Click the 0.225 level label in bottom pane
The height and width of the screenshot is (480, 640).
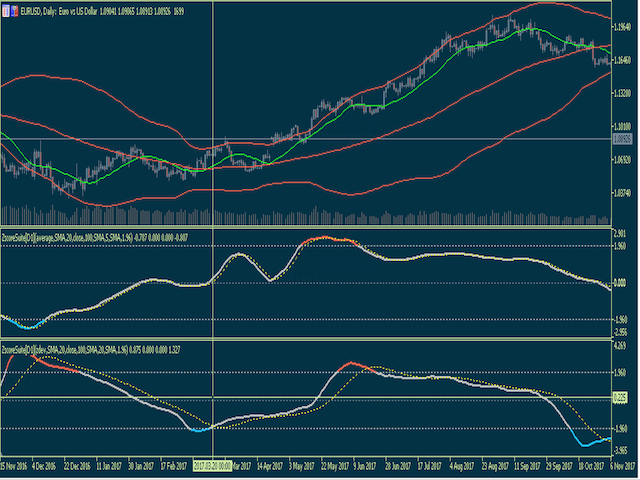[620, 398]
